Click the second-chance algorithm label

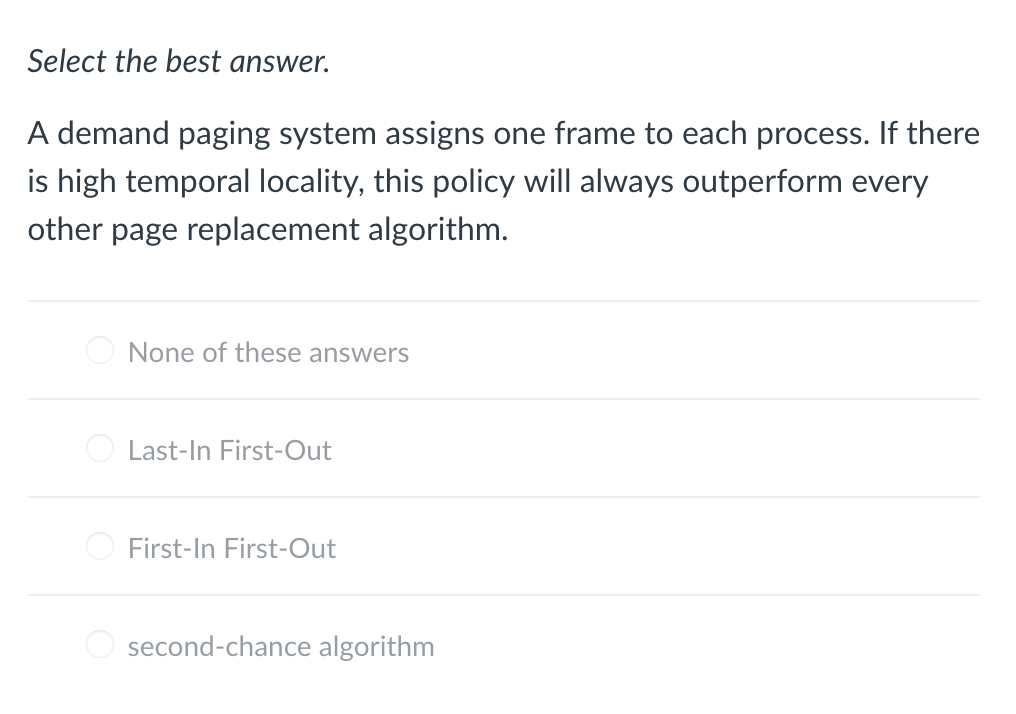(x=281, y=646)
